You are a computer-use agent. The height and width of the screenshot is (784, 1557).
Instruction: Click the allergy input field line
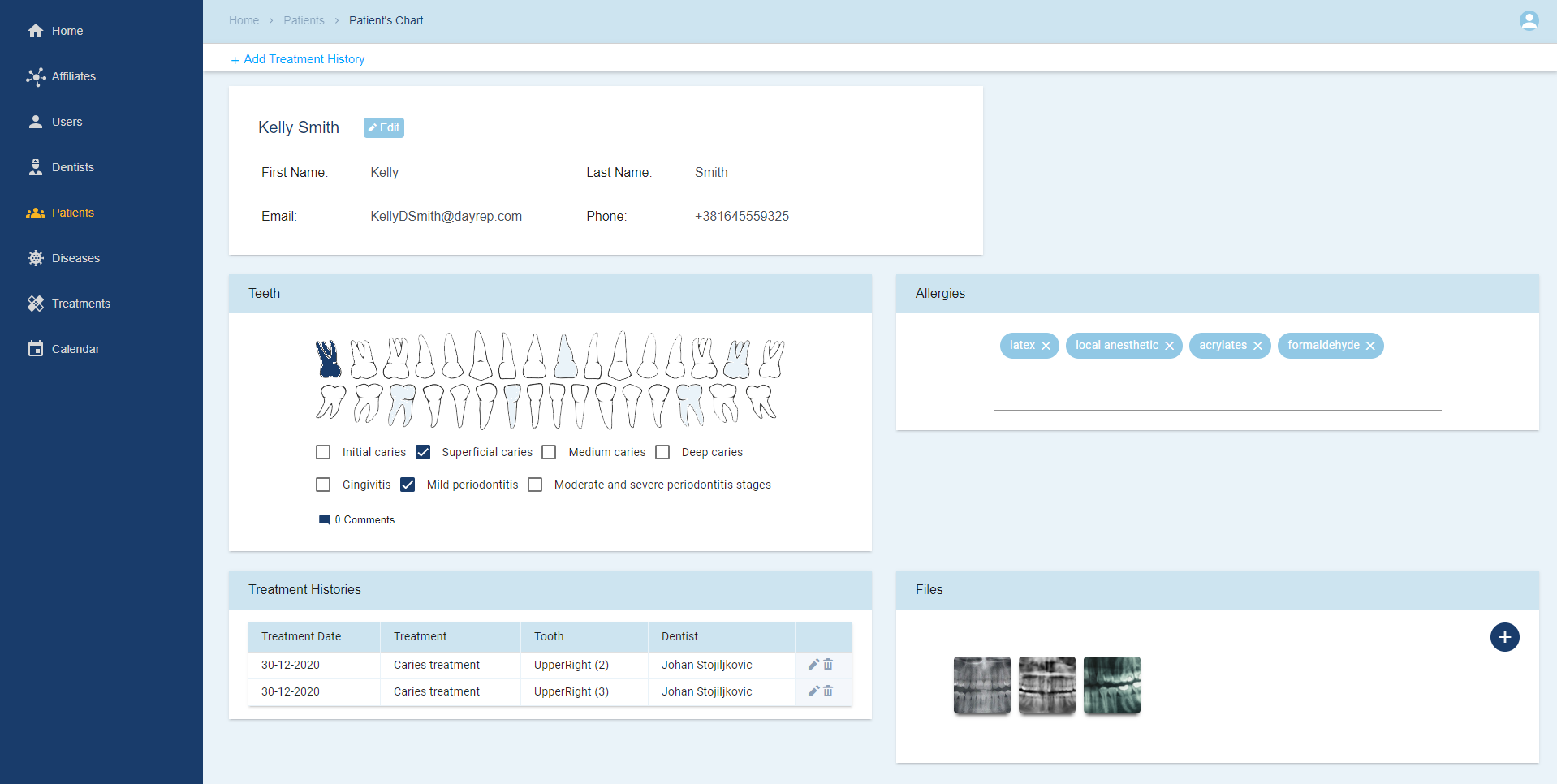pos(1218,398)
